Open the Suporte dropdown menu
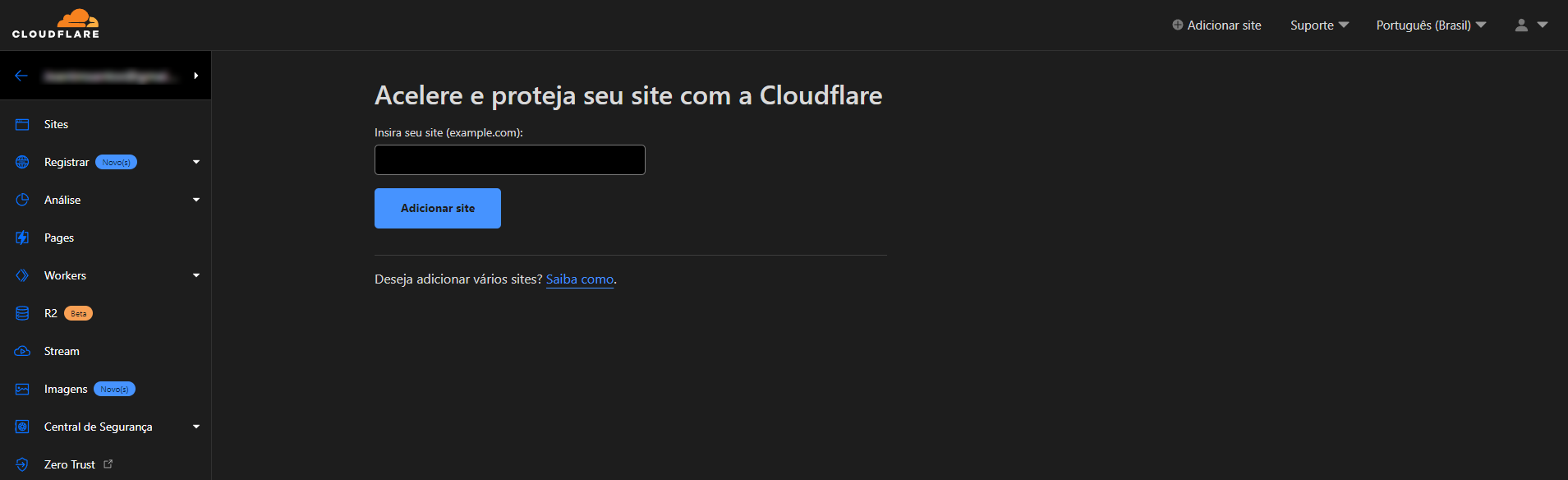This screenshot has width=1568, height=480. pos(1319,25)
